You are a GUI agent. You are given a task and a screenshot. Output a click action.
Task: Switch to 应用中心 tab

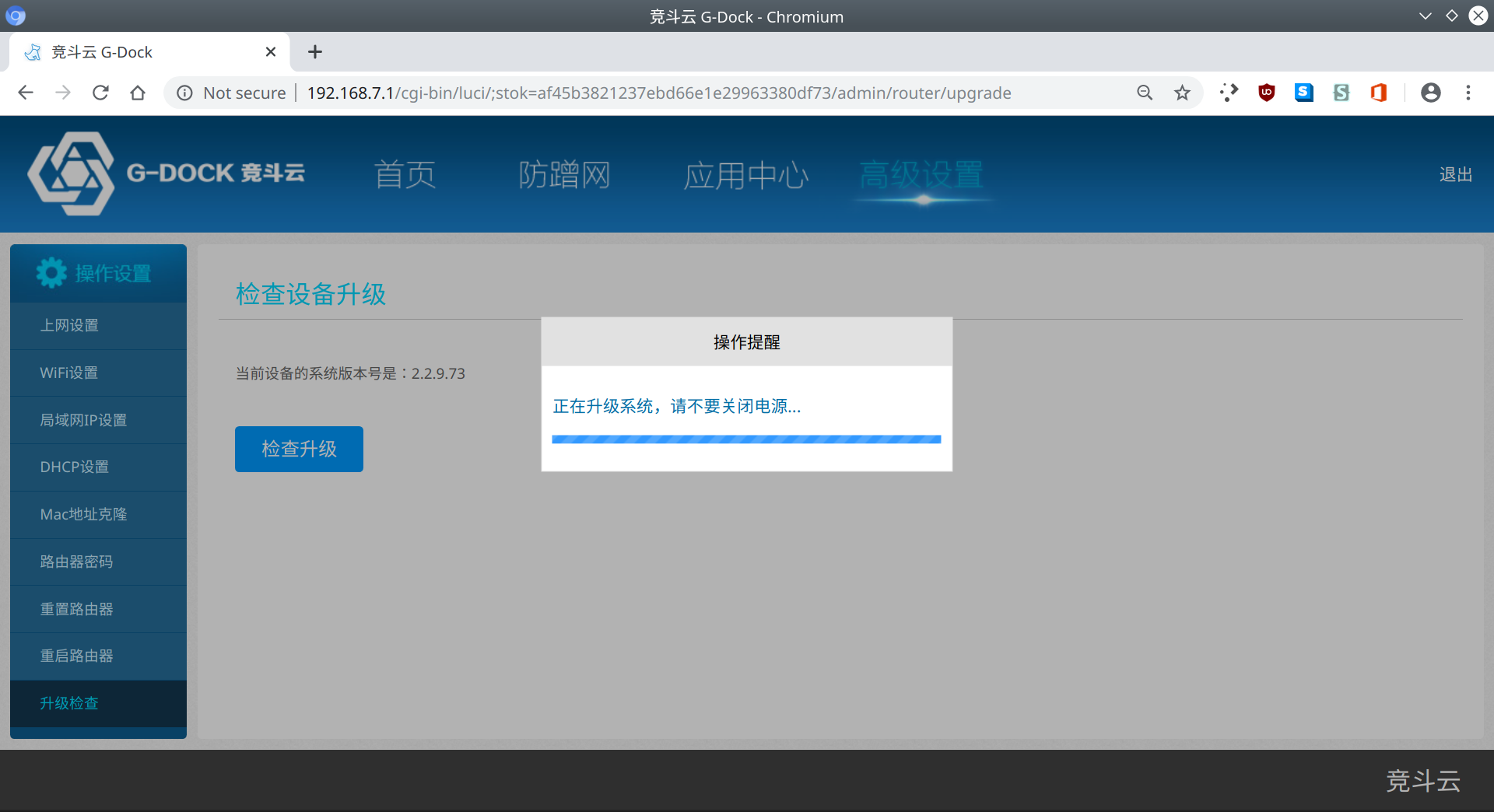coord(745,175)
